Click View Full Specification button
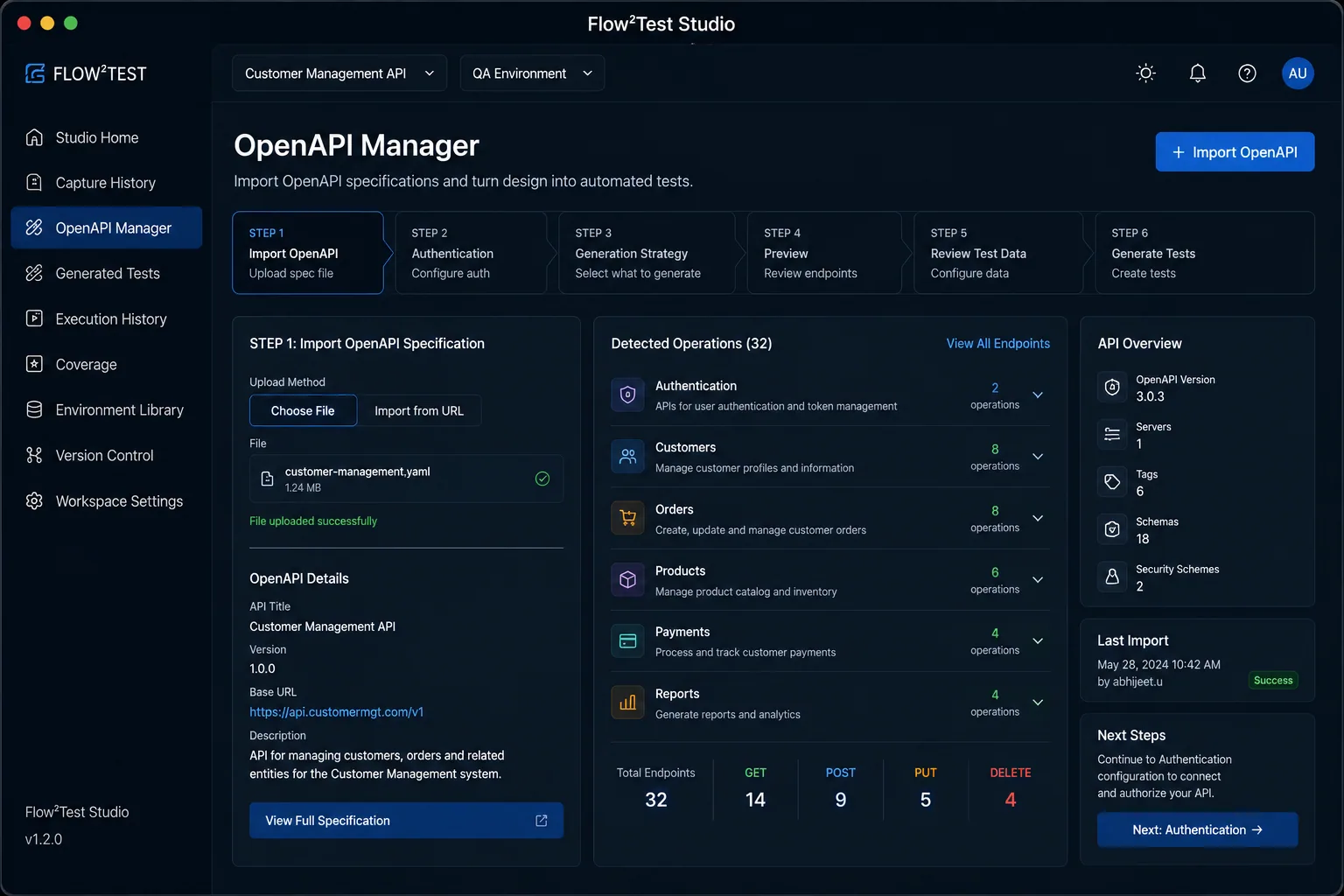 point(406,821)
